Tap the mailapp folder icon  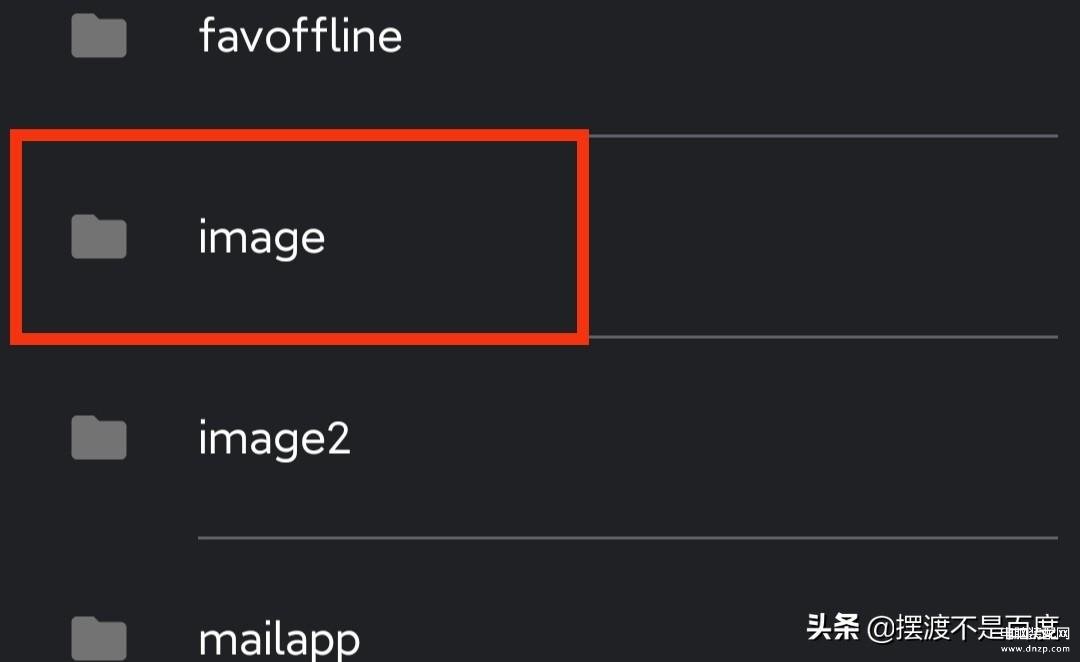[98, 639]
